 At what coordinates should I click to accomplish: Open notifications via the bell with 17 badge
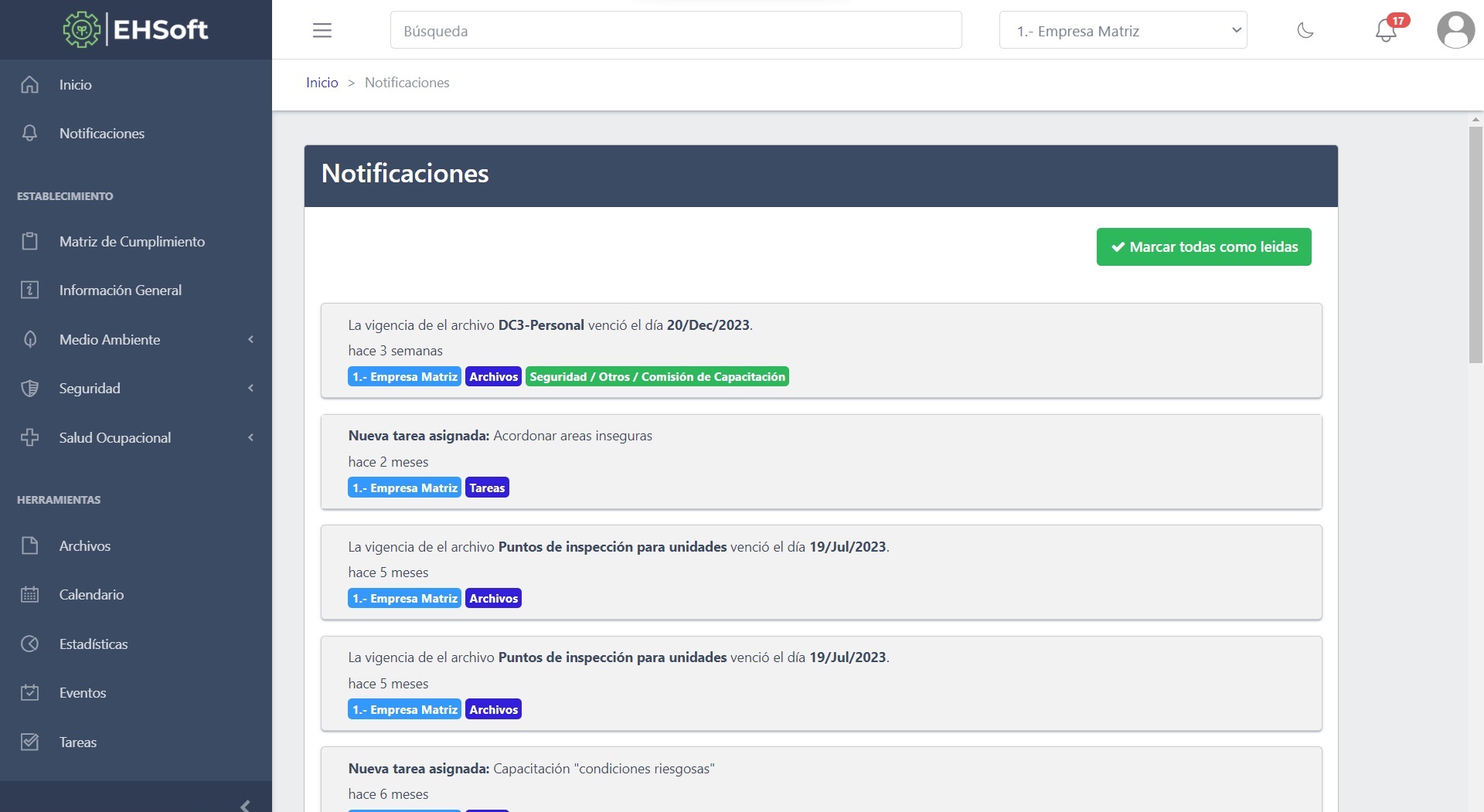(x=1386, y=32)
